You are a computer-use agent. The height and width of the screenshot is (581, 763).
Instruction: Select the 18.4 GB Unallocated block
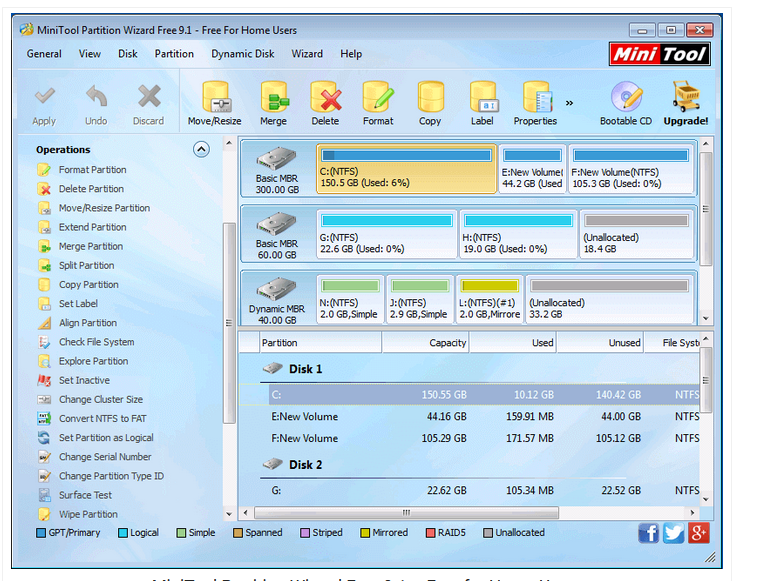[x=636, y=234]
